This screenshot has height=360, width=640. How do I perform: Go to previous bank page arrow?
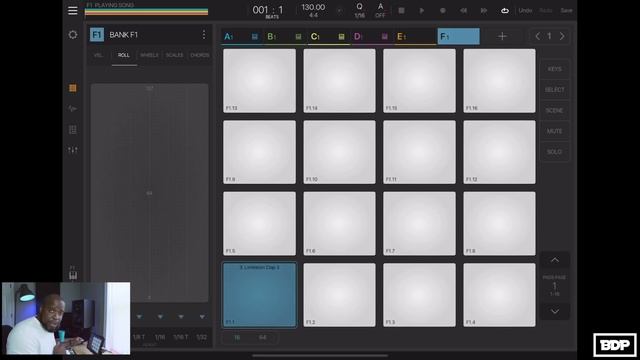tap(538, 36)
